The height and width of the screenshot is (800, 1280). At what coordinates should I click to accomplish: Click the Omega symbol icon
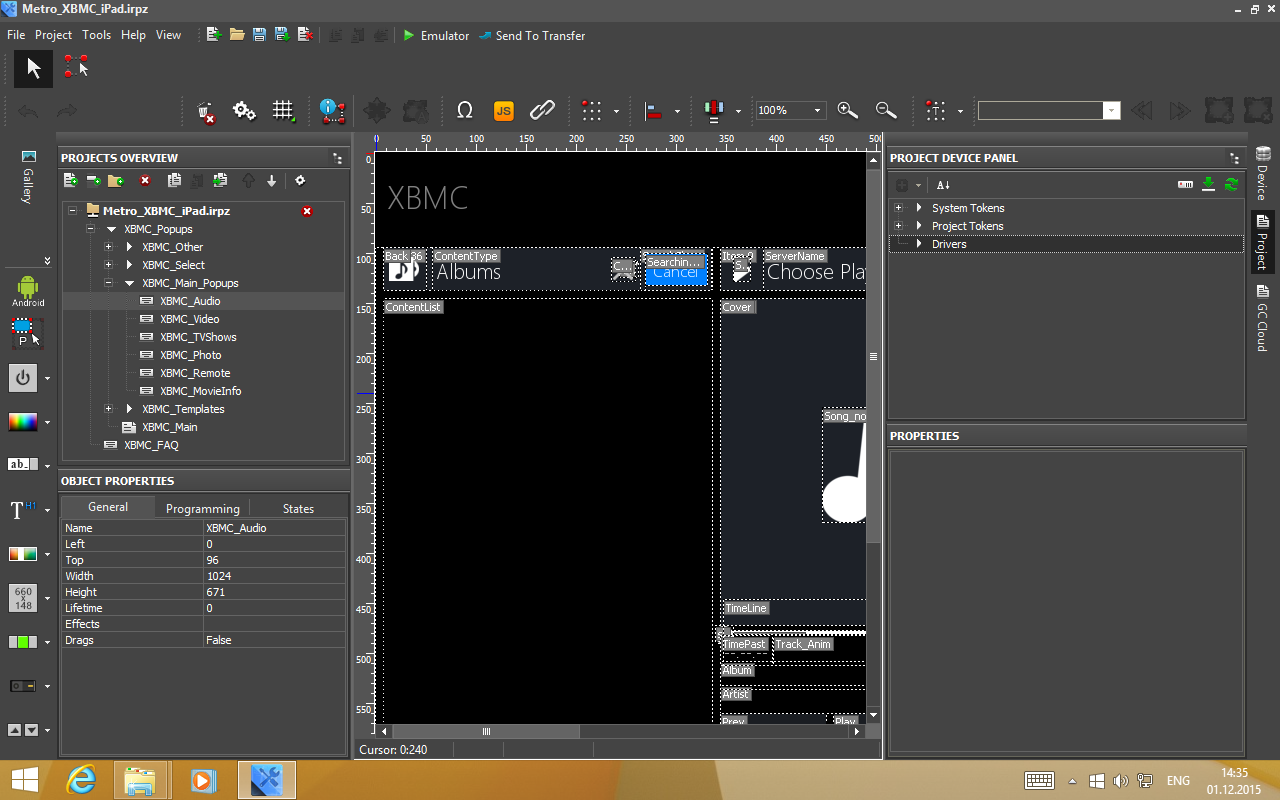tap(464, 111)
